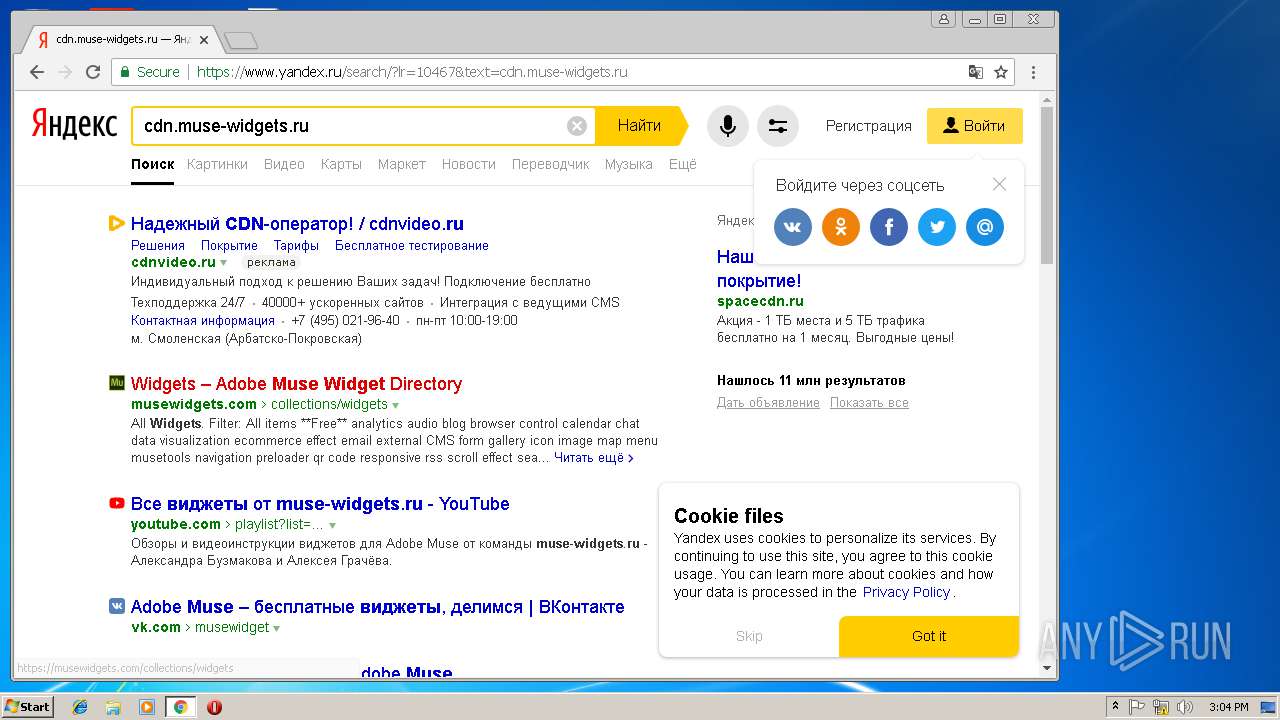The height and width of the screenshot is (720, 1280).
Task: Switch to Картинки tab
Action: (x=217, y=164)
